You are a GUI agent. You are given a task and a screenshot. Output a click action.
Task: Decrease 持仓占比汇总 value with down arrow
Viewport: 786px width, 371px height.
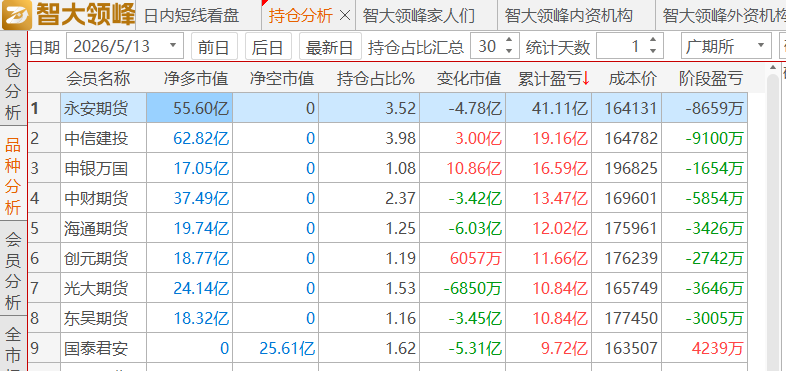(x=509, y=52)
